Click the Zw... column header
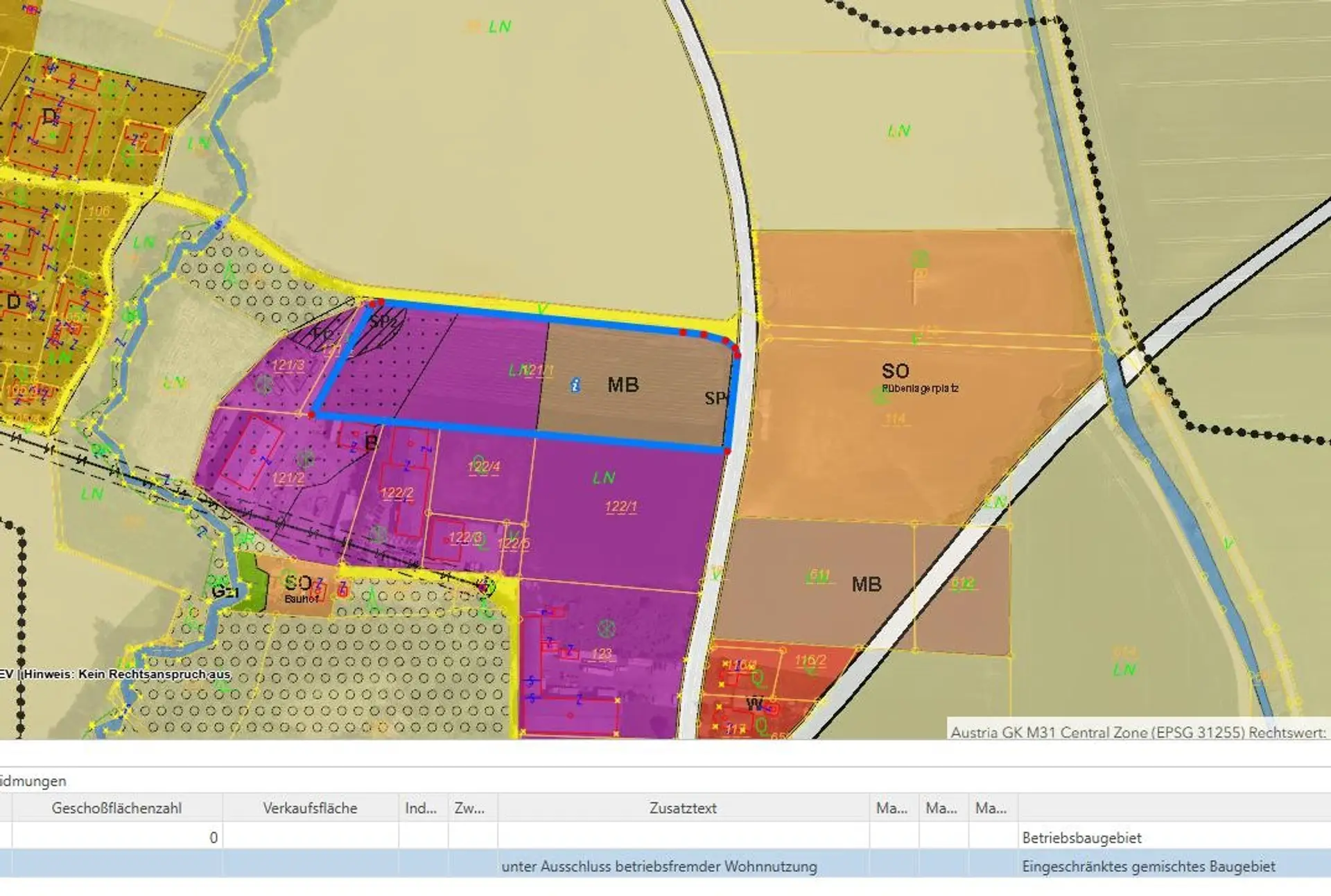 (x=469, y=808)
